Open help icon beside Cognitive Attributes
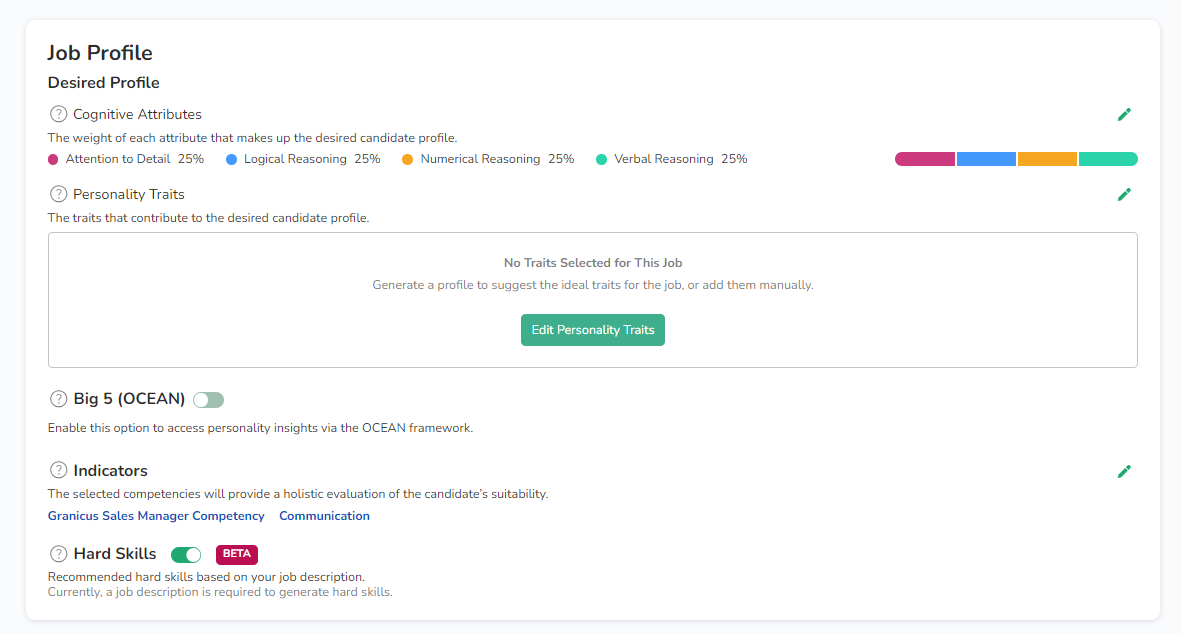The height and width of the screenshot is (634, 1181). (59, 114)
